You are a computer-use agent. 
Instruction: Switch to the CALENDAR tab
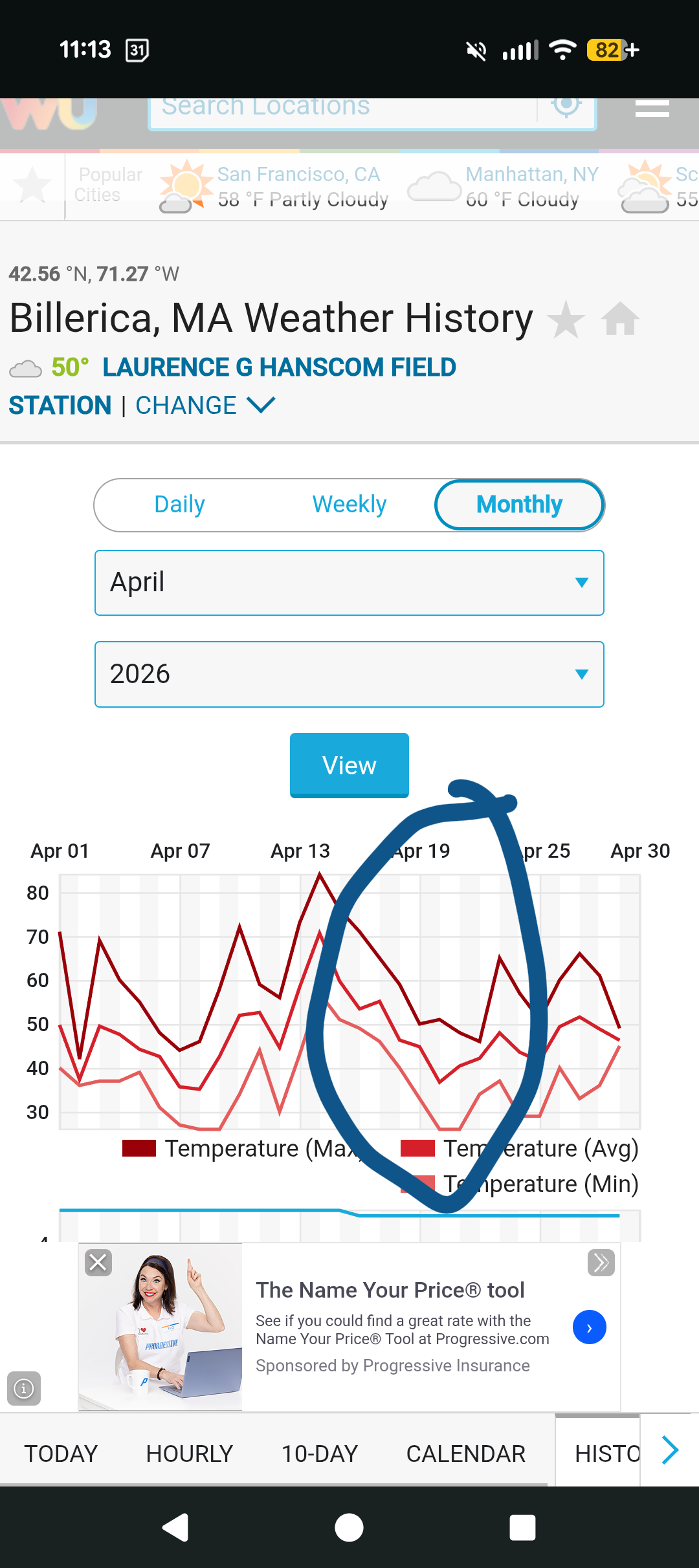[465, 1454]
